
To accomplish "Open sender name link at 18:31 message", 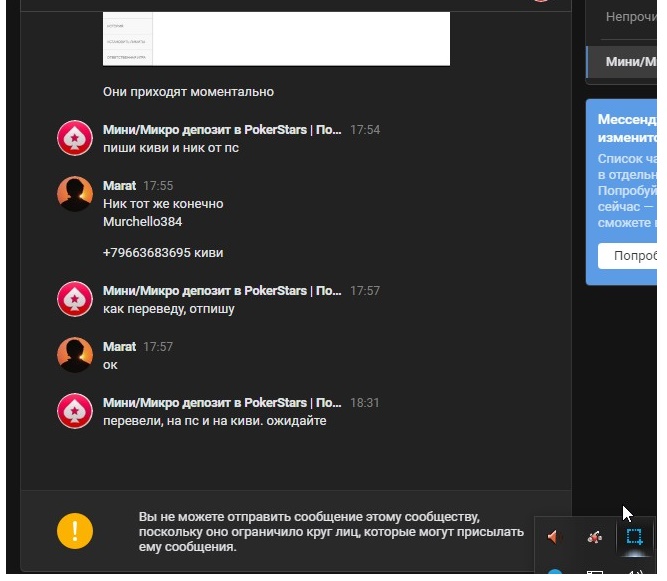I will point(222,403).
